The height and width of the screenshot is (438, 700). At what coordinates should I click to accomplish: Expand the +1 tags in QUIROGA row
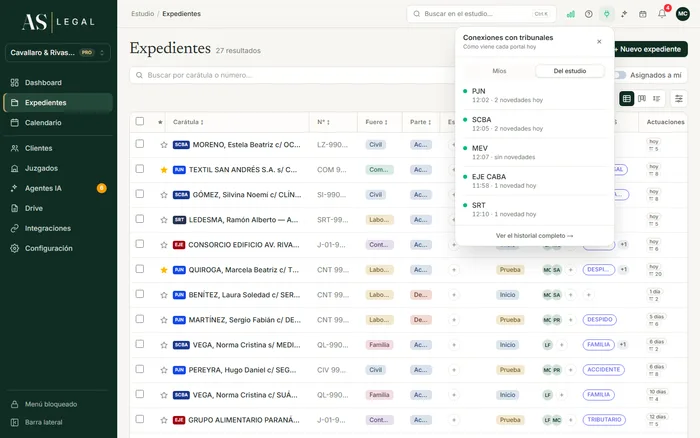pyautogui.click(x=624, y=270)
